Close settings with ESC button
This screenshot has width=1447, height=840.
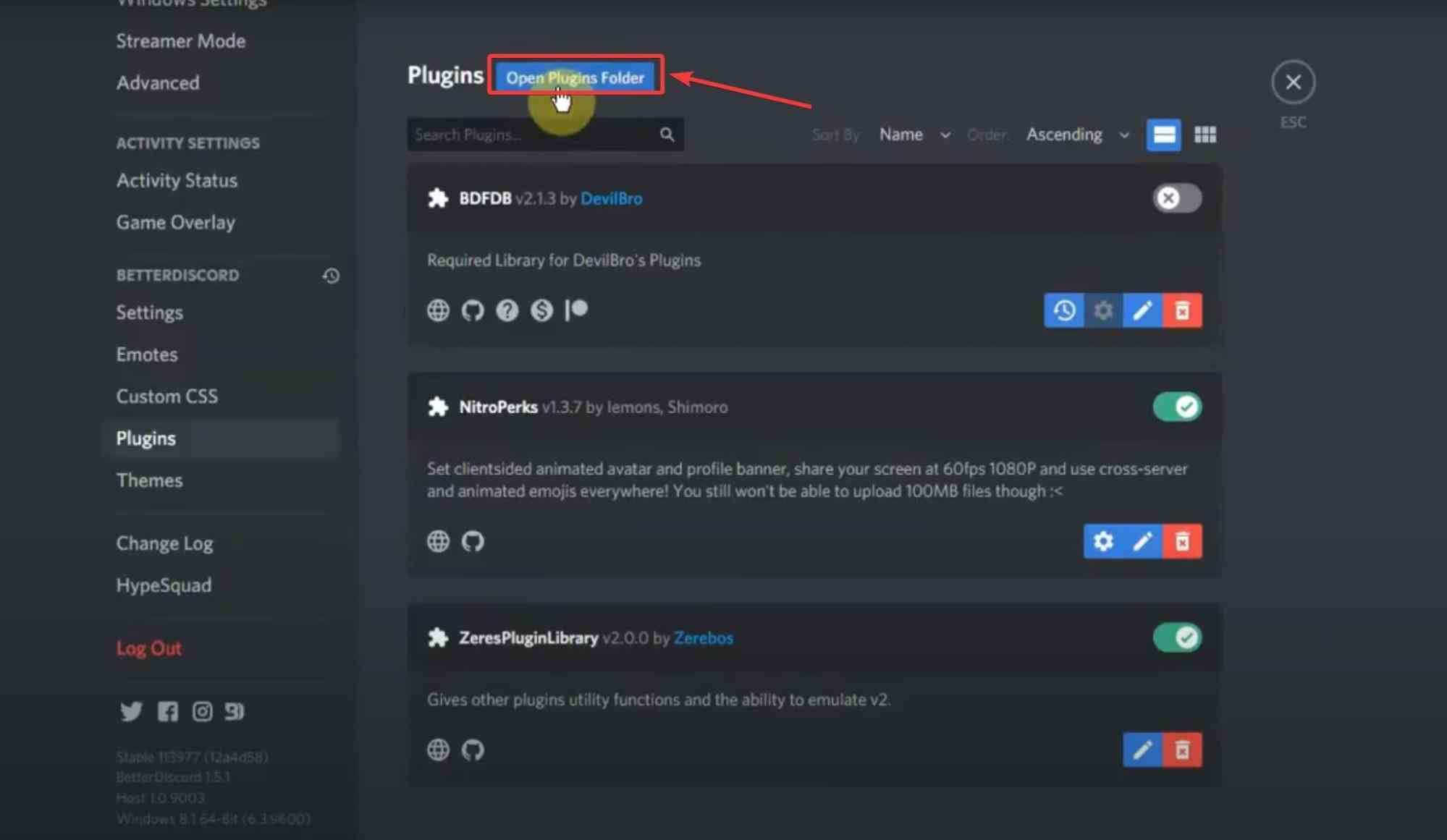[1293, 82]
